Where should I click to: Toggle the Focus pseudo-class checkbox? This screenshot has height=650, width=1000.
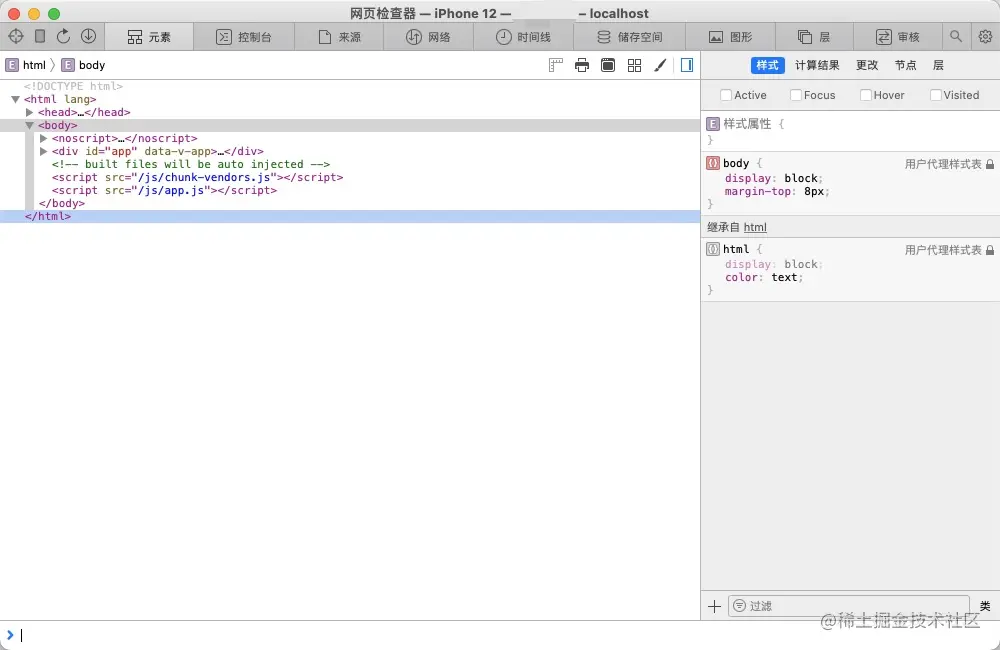796,95
